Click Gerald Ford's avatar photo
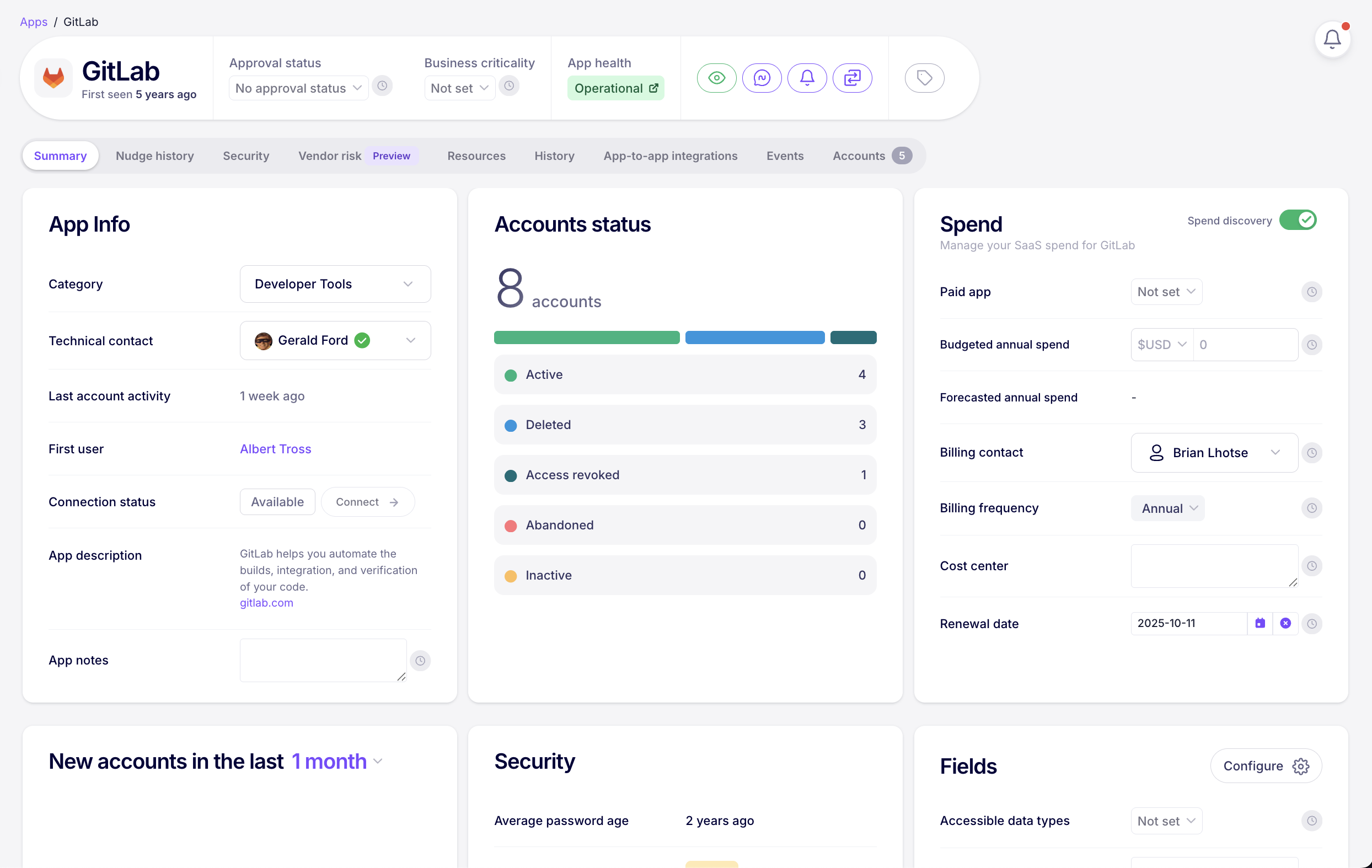The image size is (1372, 868). tap(263, 341)
